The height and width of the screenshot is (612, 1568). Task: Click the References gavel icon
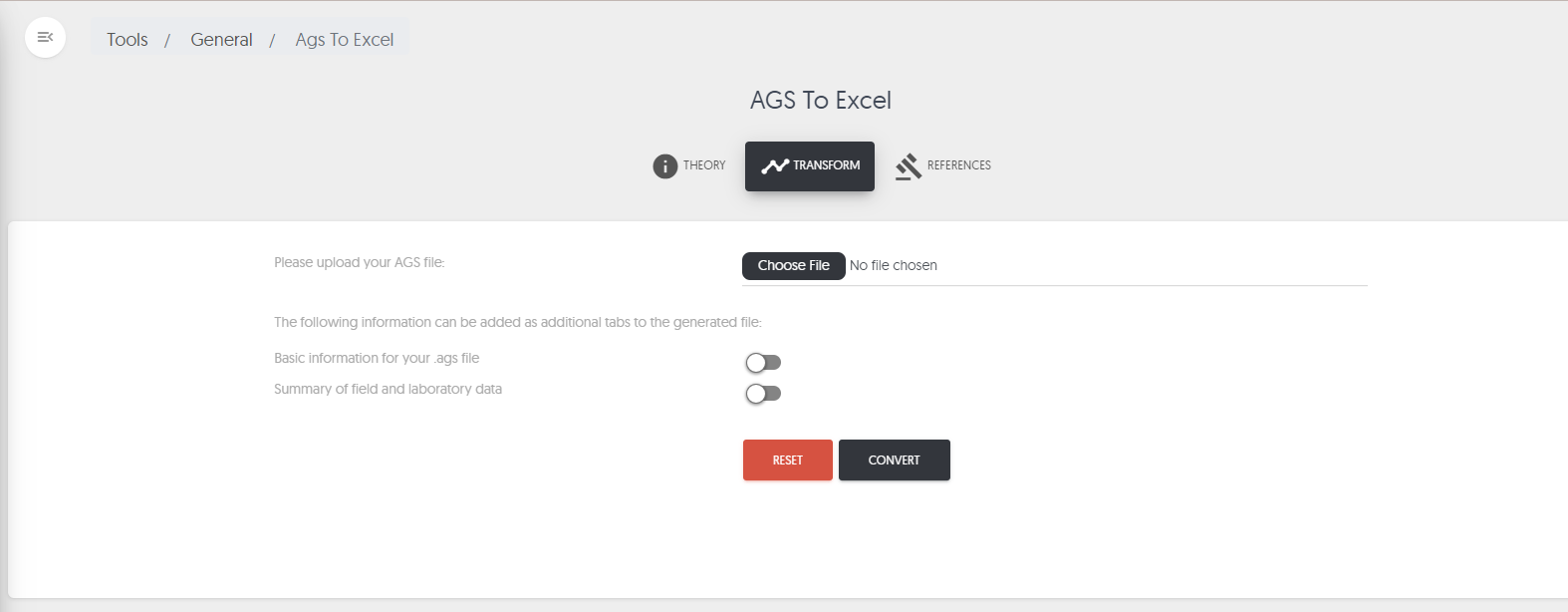[x=908, y=166]
